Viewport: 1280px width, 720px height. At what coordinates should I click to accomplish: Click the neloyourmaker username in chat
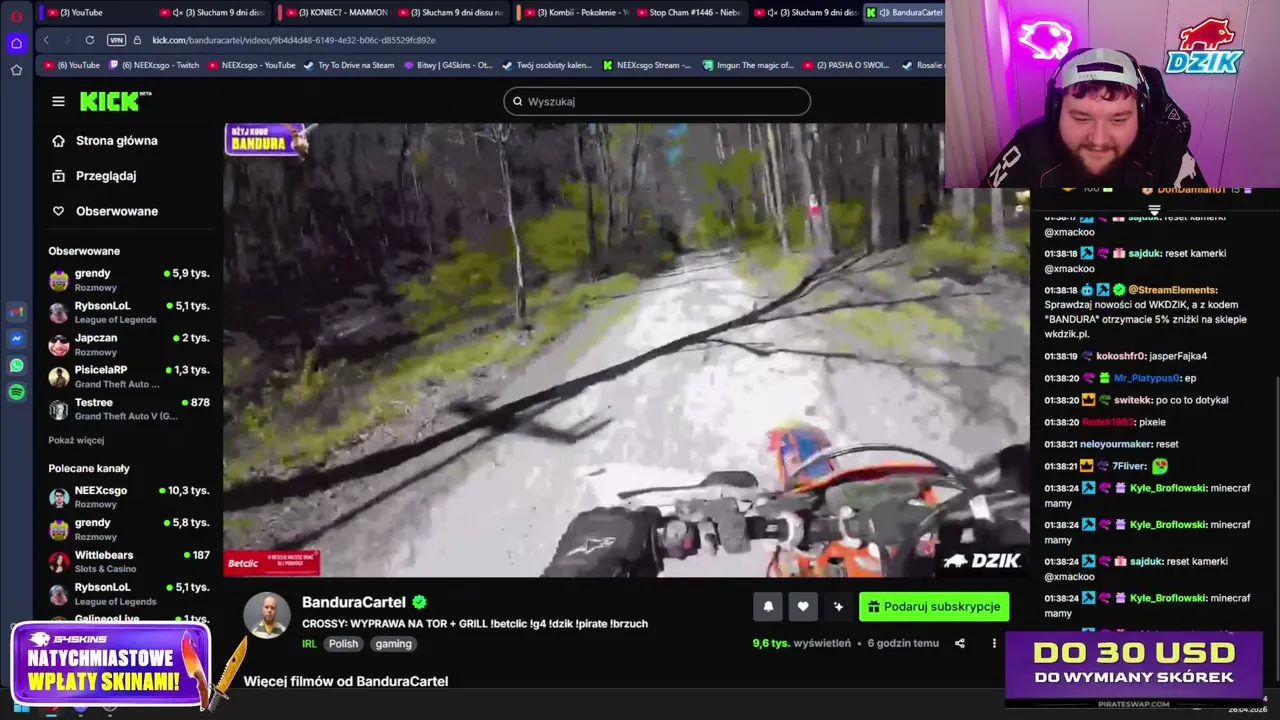tap(1115, 444)
